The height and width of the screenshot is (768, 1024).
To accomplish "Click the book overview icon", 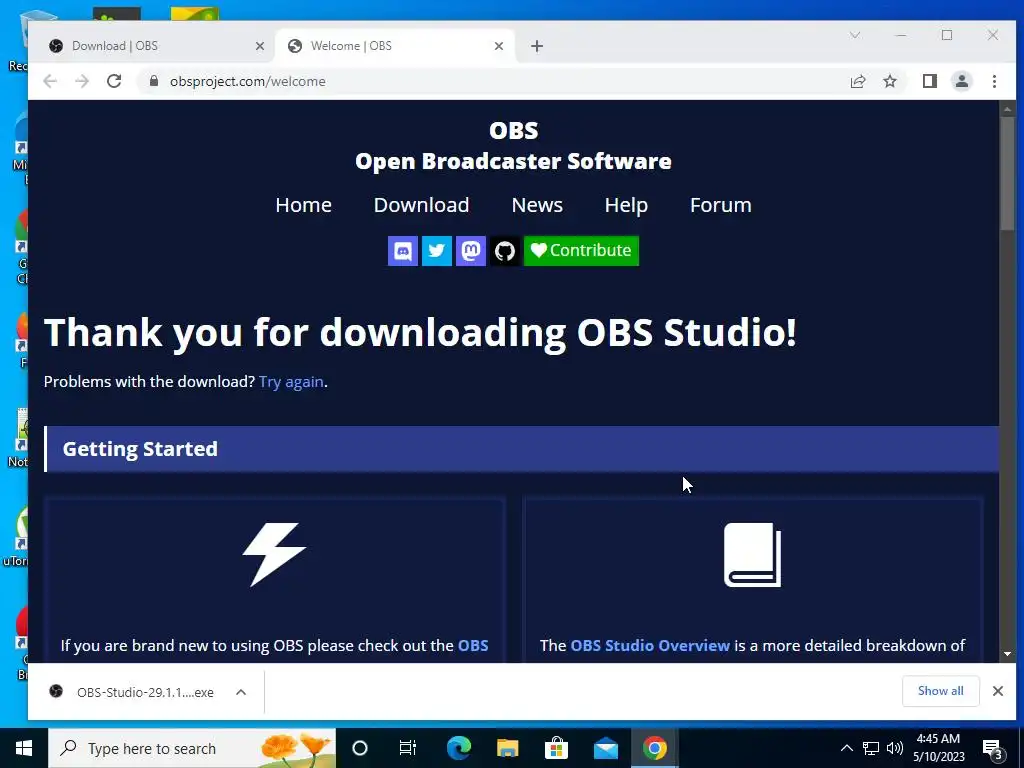I will [752, 554].
